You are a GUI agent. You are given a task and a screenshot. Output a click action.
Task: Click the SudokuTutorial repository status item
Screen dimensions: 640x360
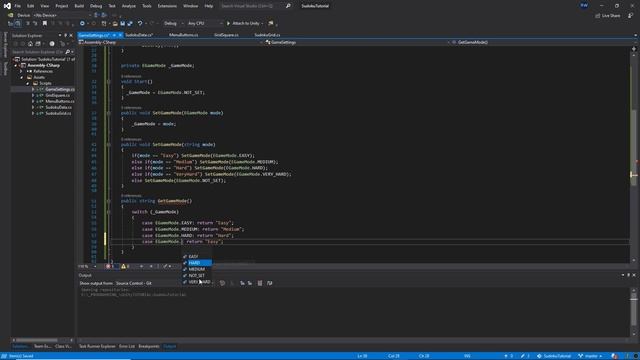tap(554, 356)
